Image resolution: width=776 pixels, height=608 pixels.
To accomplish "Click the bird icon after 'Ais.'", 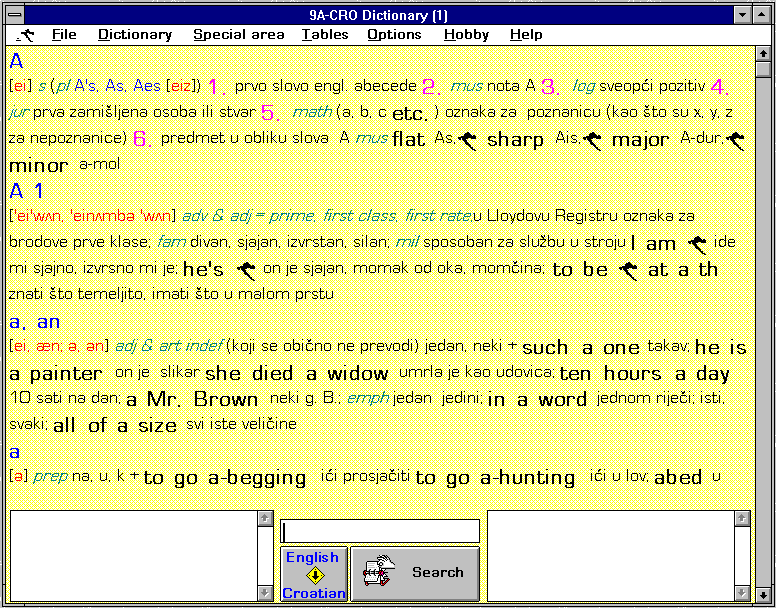I will pyautogui.click(x=592, y=141).
